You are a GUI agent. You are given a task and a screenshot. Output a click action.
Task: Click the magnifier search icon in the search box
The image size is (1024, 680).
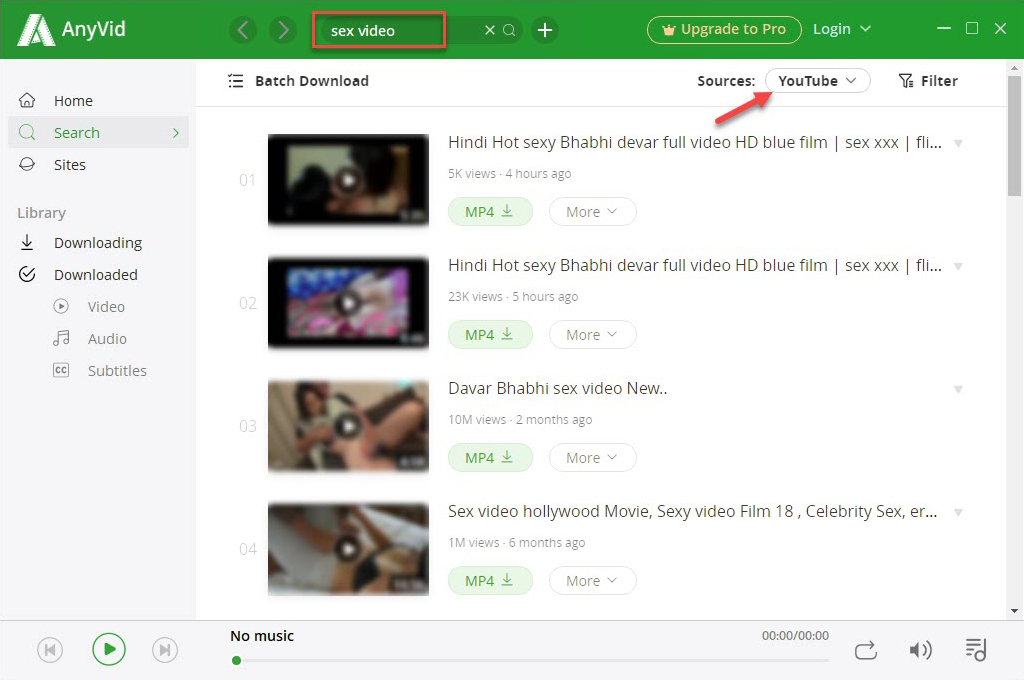pyautogui.click(x=509, y=30)
